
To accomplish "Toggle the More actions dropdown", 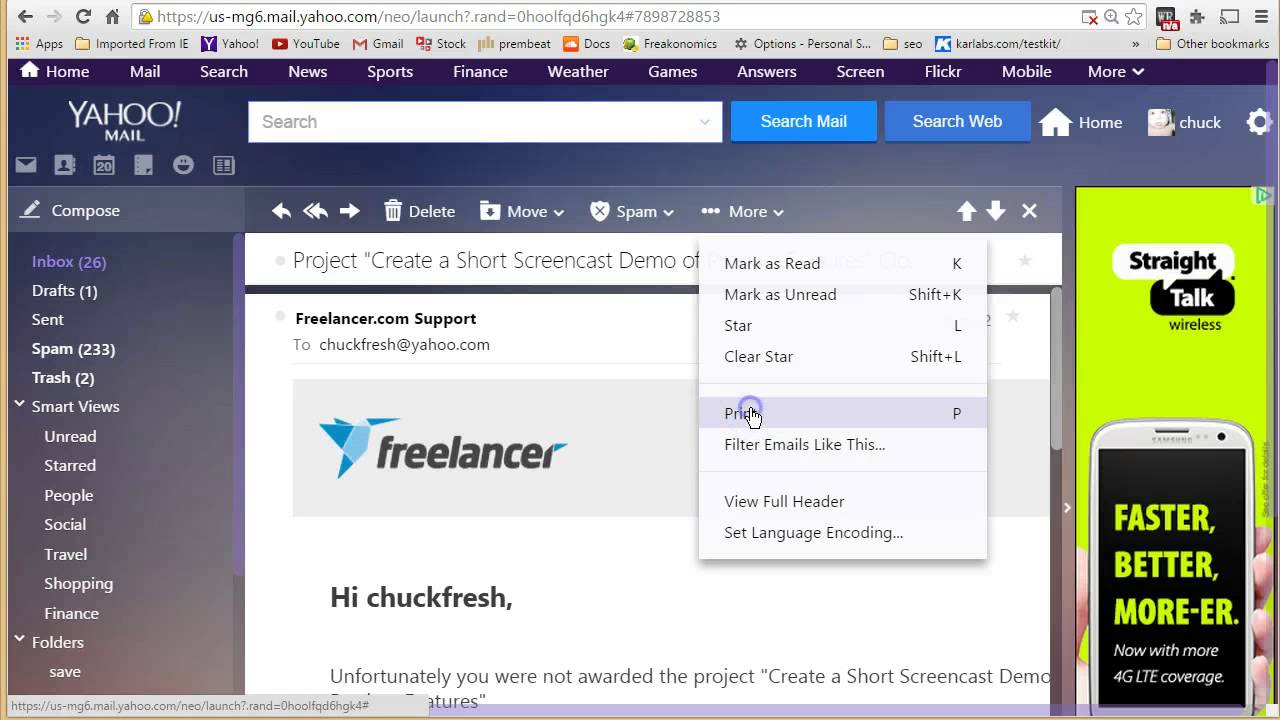I will tap(743, 211).
